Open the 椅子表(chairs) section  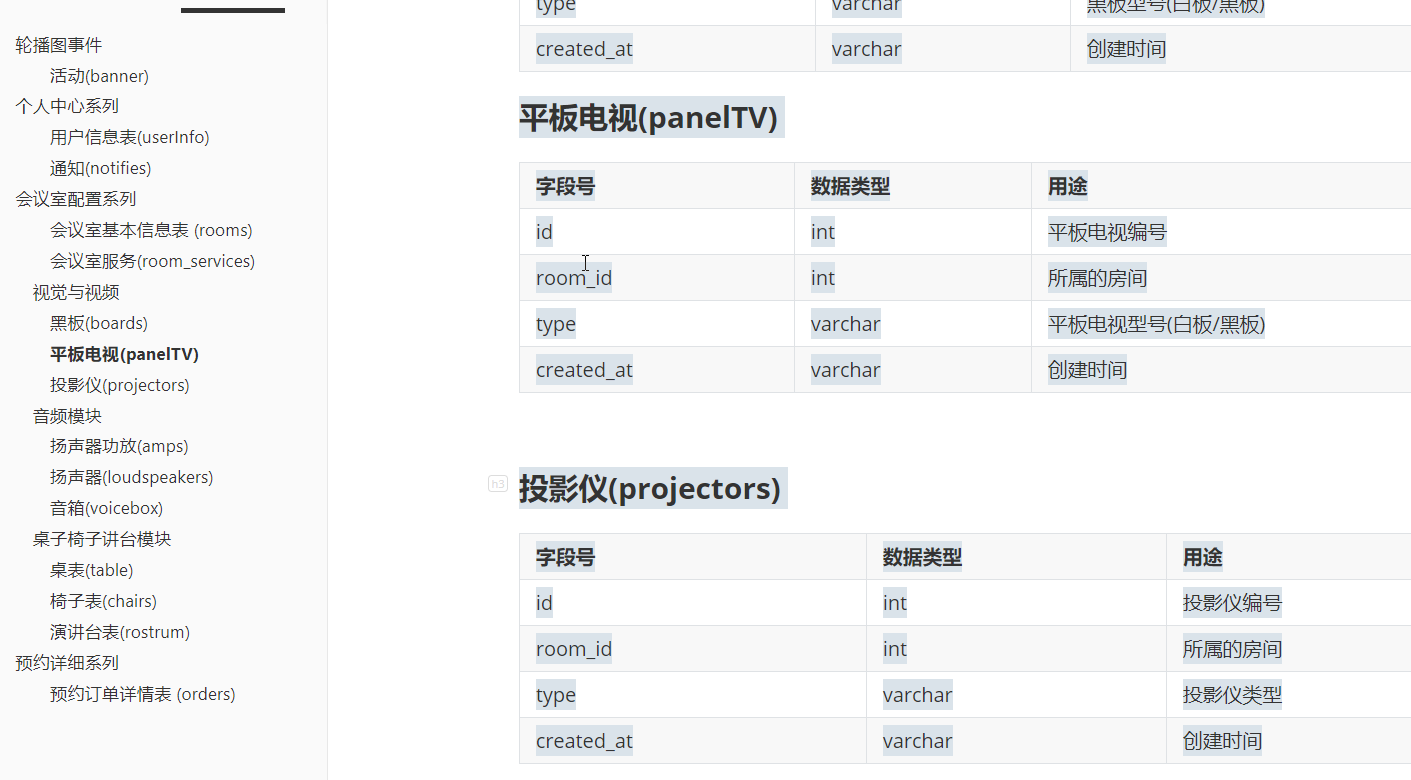[x=105, y=600]
